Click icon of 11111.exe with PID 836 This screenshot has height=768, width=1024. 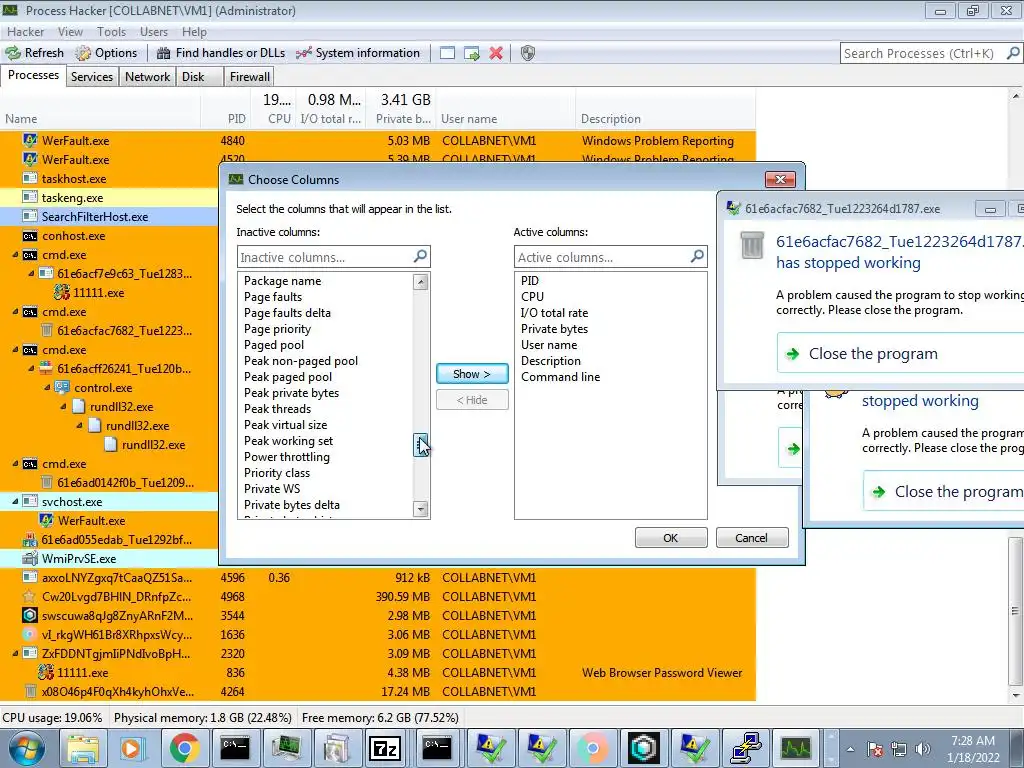46,672
